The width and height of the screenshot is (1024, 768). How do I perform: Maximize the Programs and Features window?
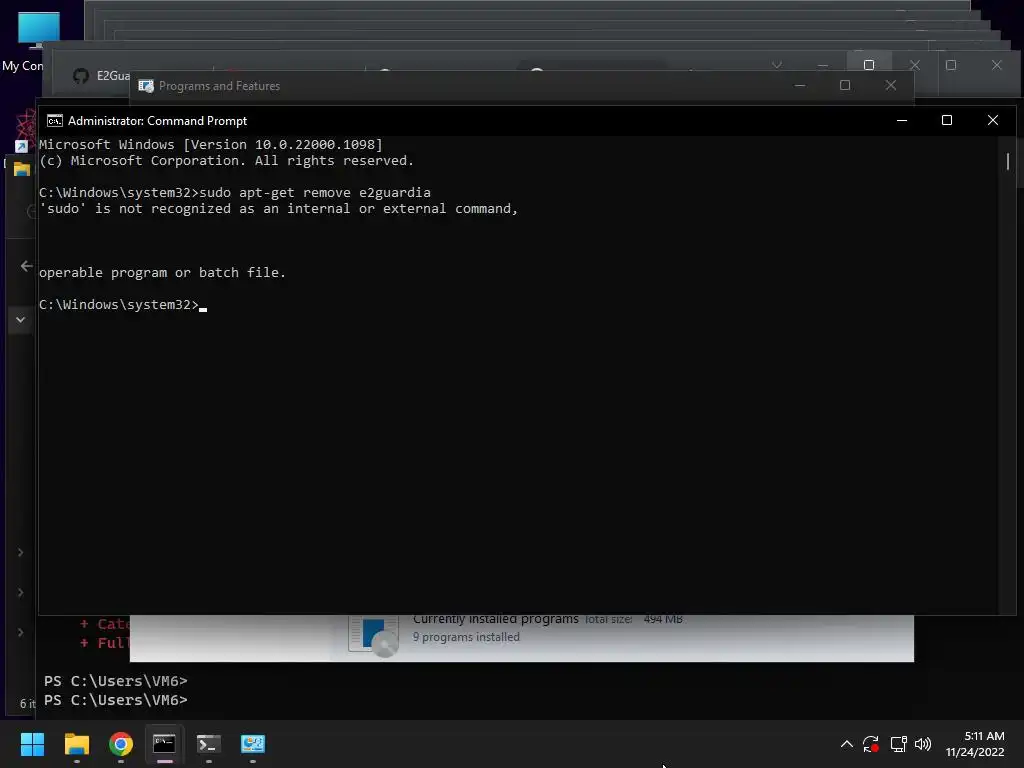(845, 86)
